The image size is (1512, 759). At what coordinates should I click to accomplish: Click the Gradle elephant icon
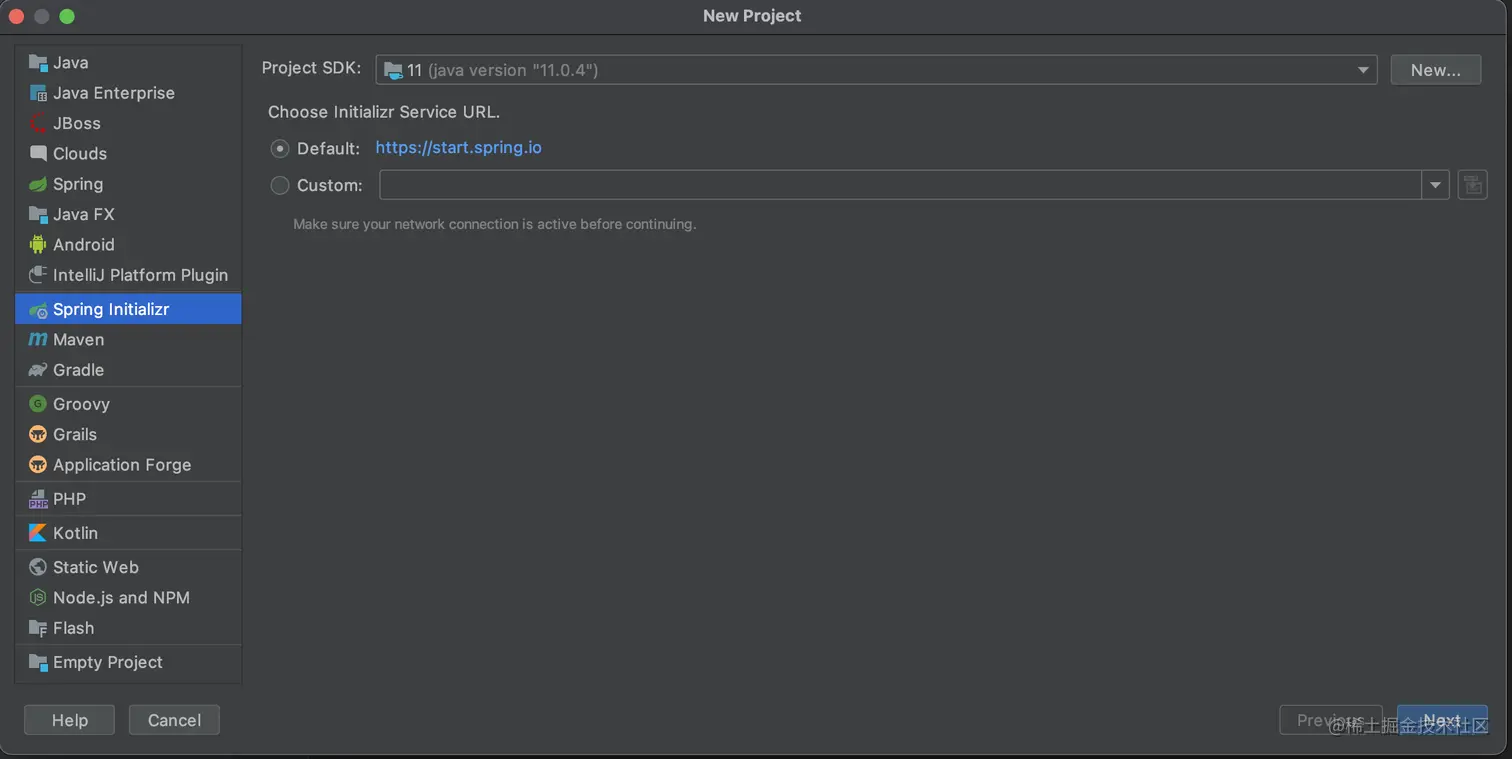[x=38, y=370]
